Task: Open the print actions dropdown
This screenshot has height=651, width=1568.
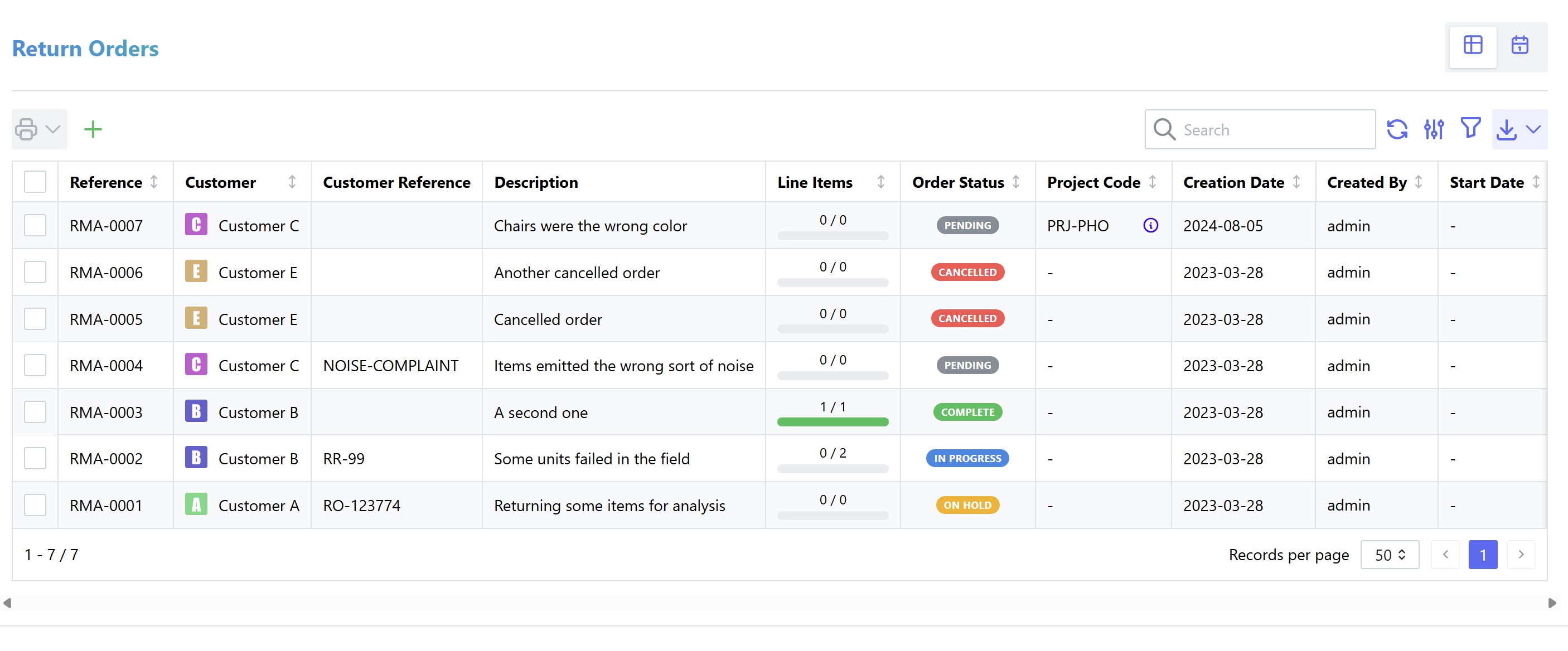Action: pos(39,129)
